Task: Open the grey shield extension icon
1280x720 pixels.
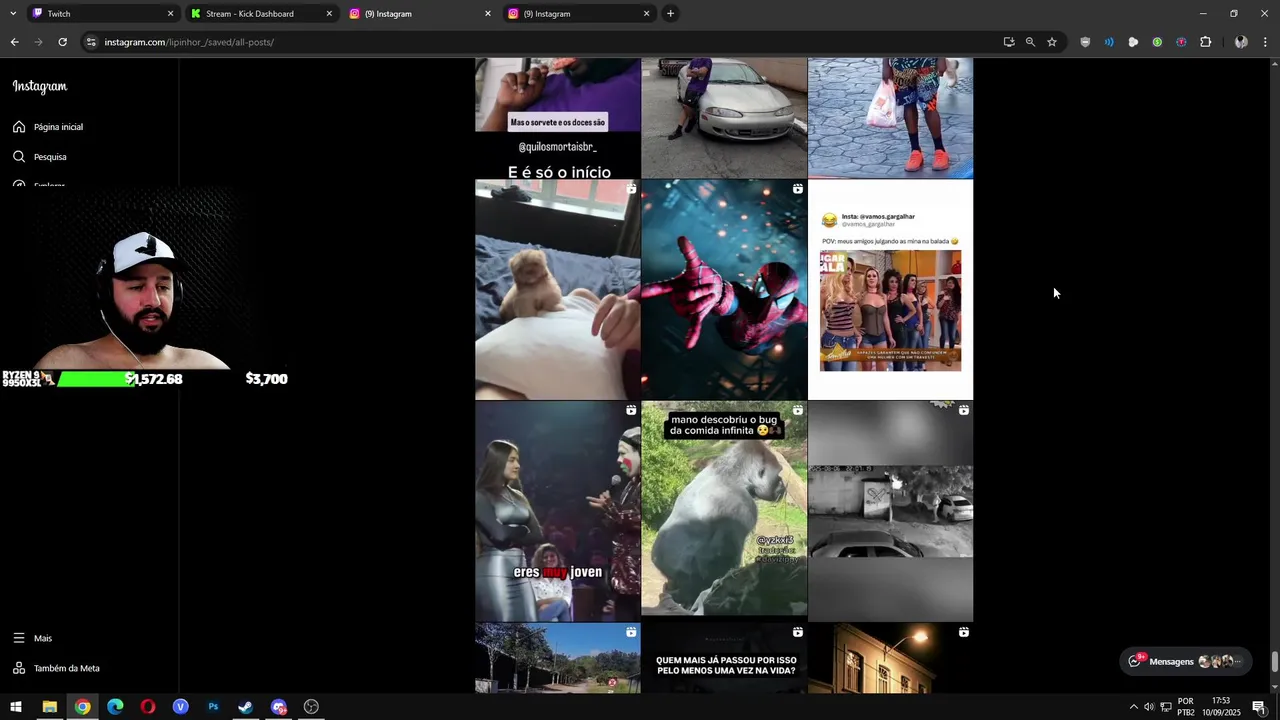Action: (x=1085, y=42)
